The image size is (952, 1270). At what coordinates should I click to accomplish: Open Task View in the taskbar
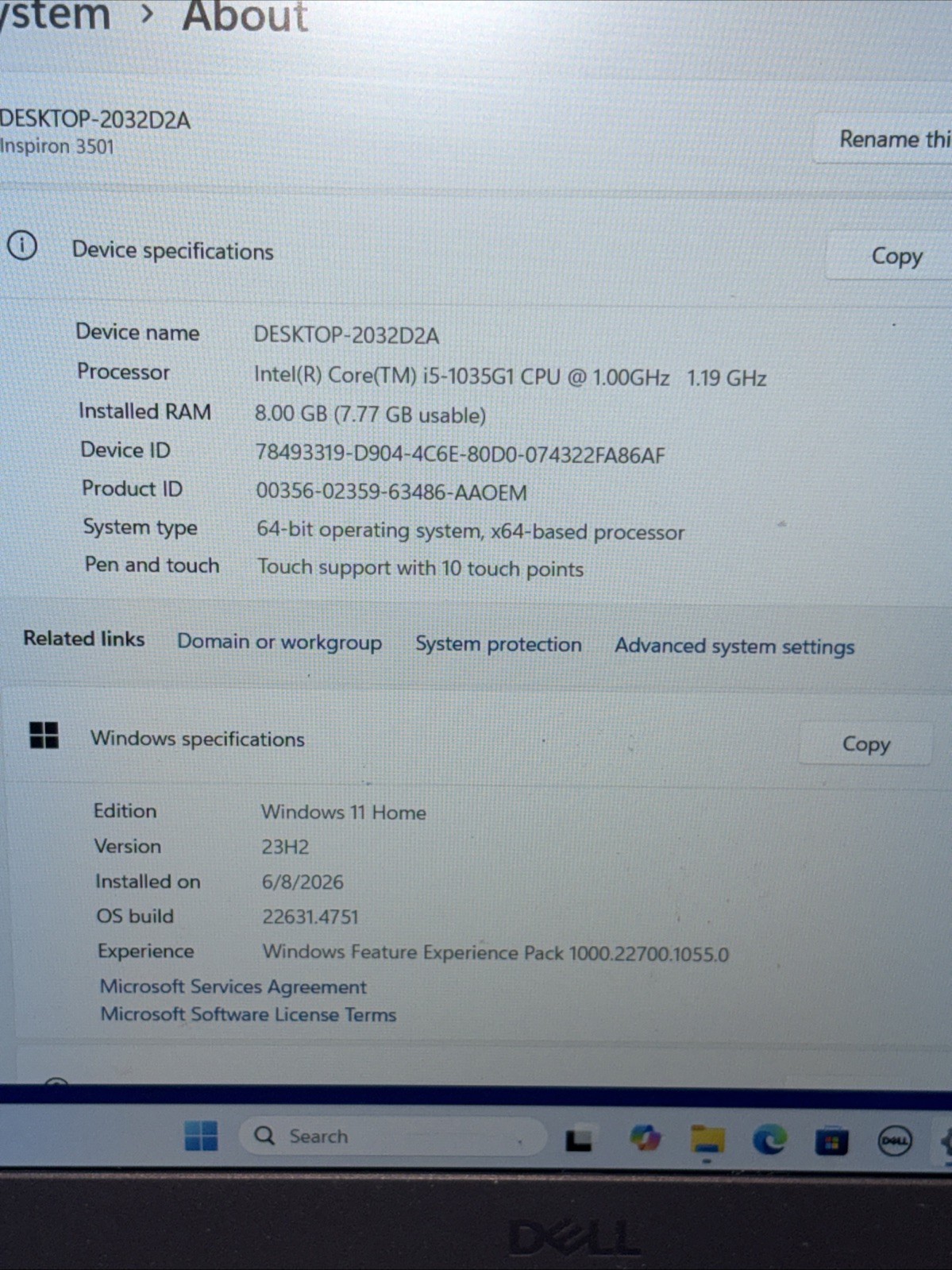pos(578,1141)
